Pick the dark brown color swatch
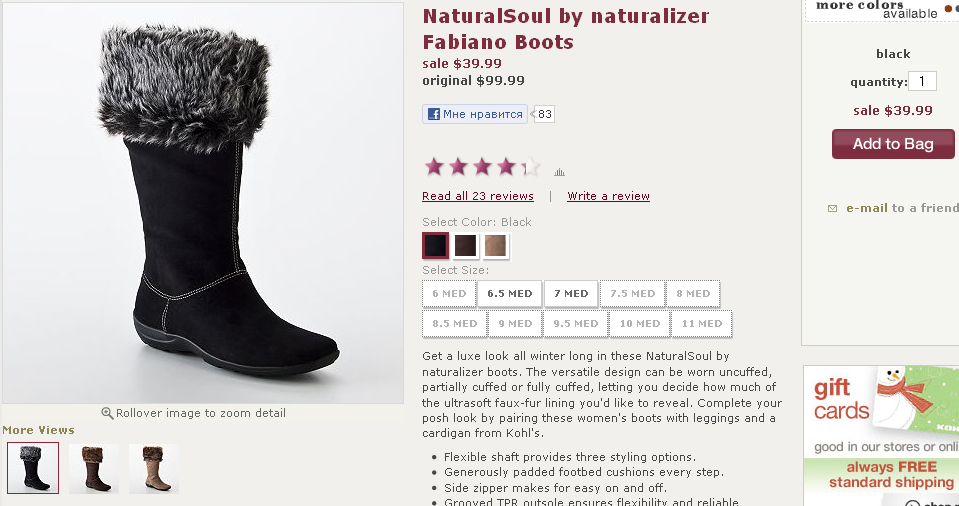The width and height of the screenshot is (959, 506). point(466,246)
